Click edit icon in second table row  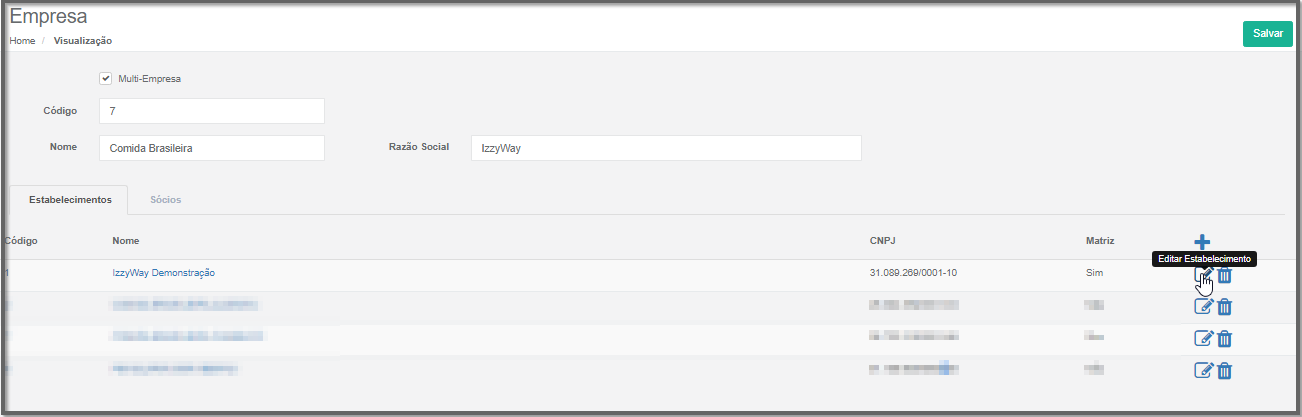(x=1204, y=306)
